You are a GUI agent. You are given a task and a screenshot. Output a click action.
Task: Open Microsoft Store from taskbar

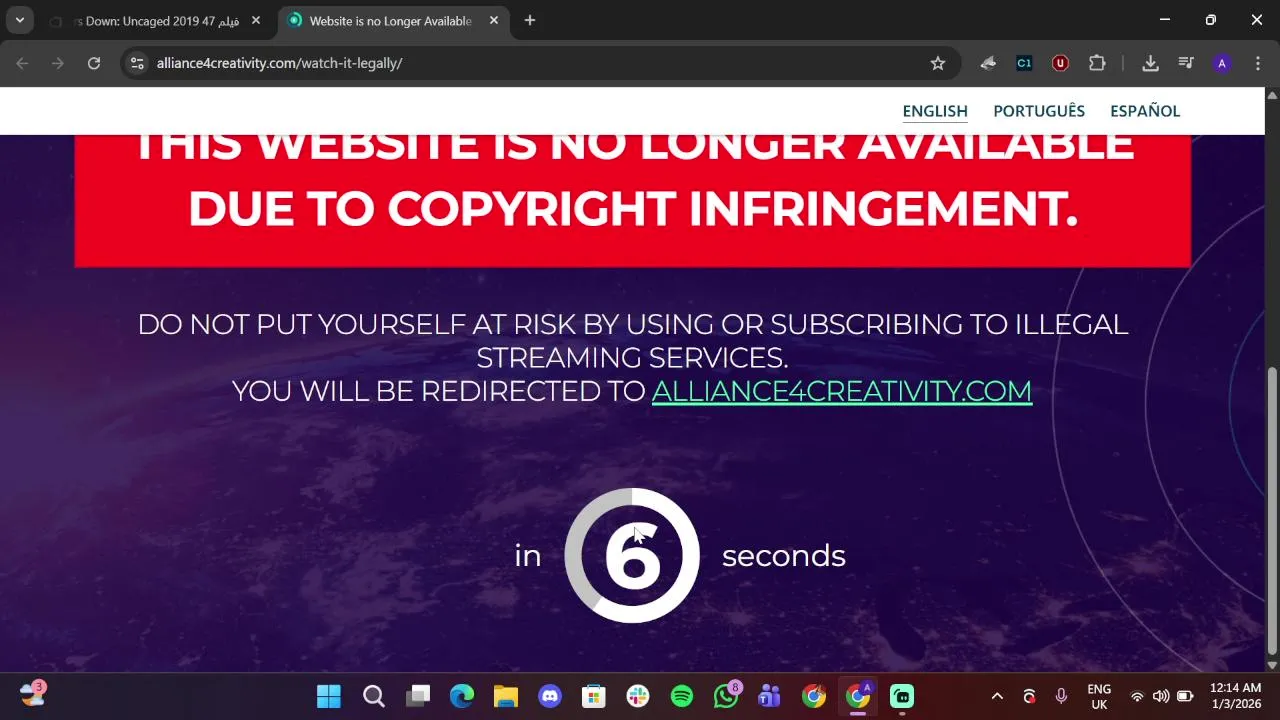[x=594, y=696]
